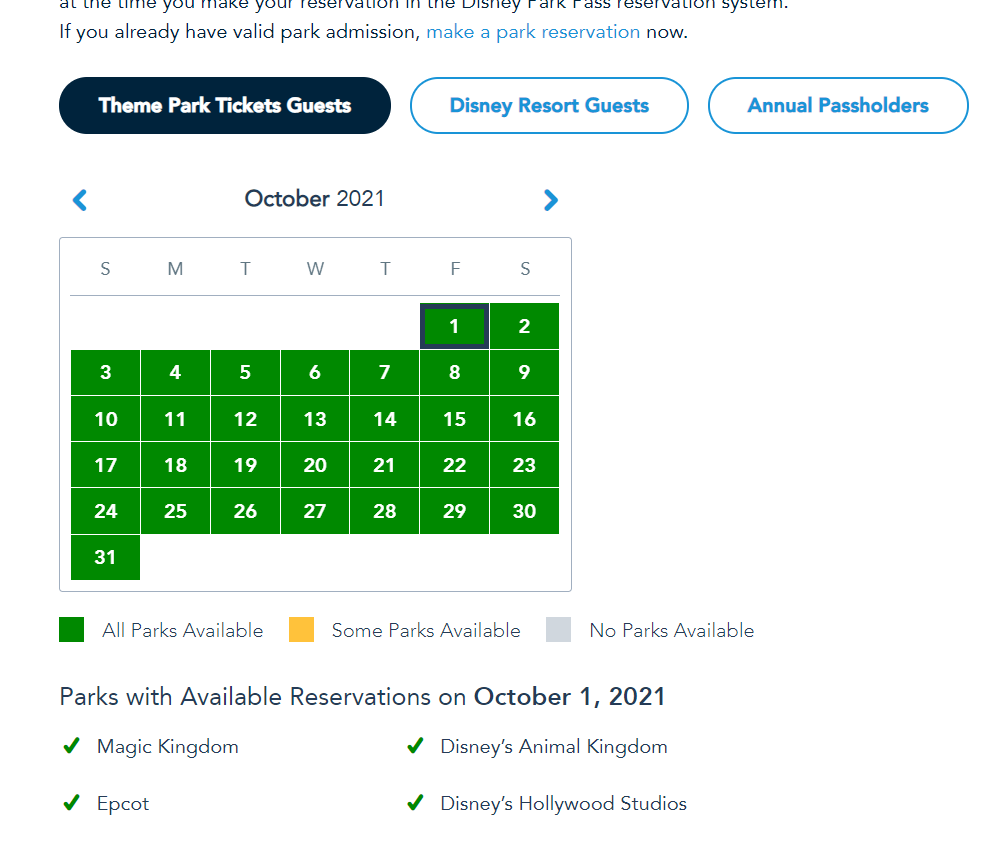Select Saturday October 2 date

[x=524, y=326]
